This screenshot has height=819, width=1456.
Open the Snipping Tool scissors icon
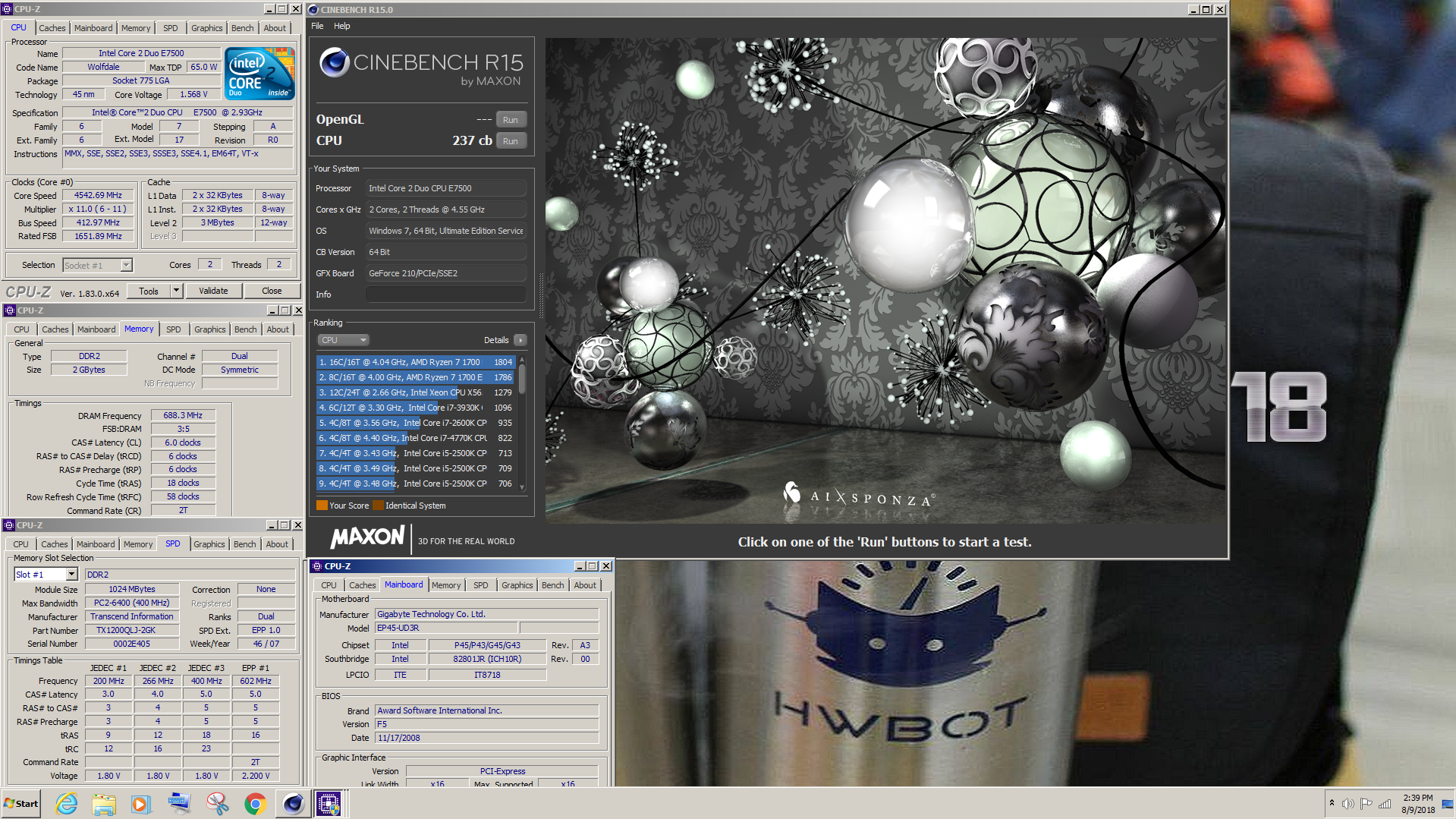coord(217,804)
